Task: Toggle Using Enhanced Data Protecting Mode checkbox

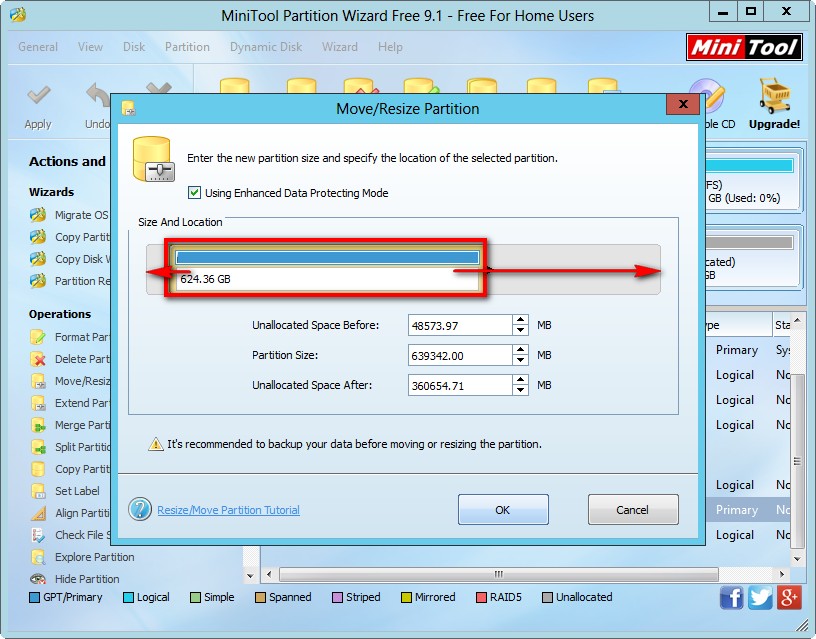Action: 194,193
